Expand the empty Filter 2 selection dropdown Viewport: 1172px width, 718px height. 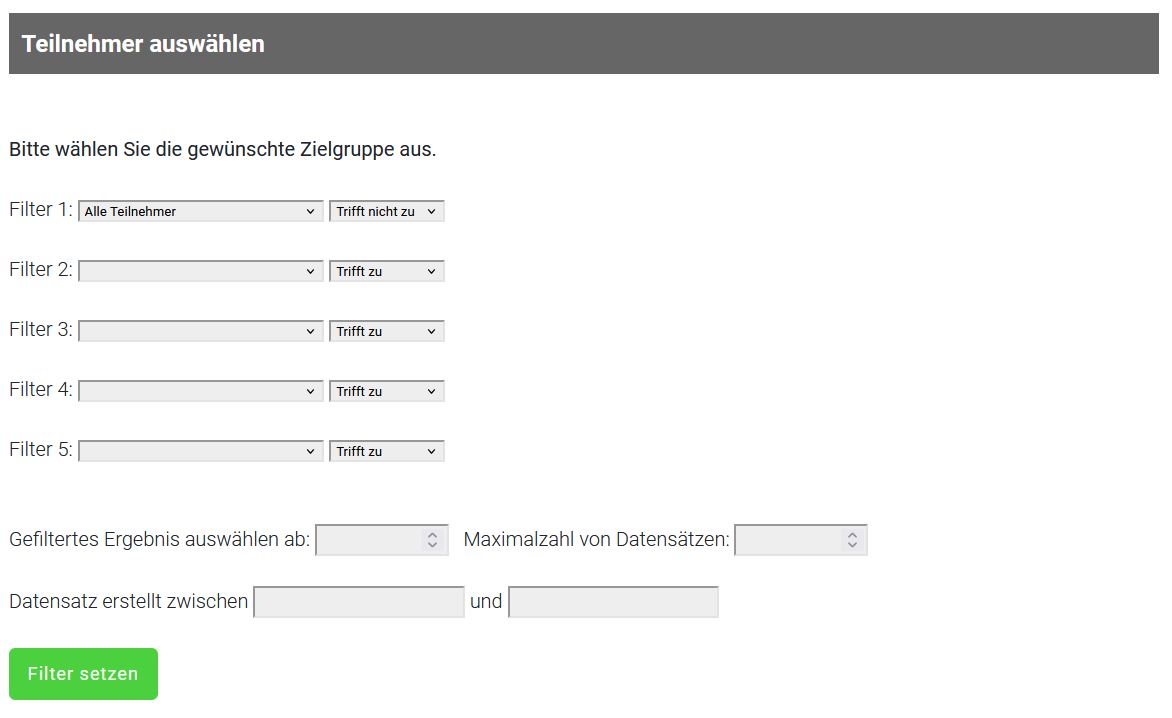point(200,270)
